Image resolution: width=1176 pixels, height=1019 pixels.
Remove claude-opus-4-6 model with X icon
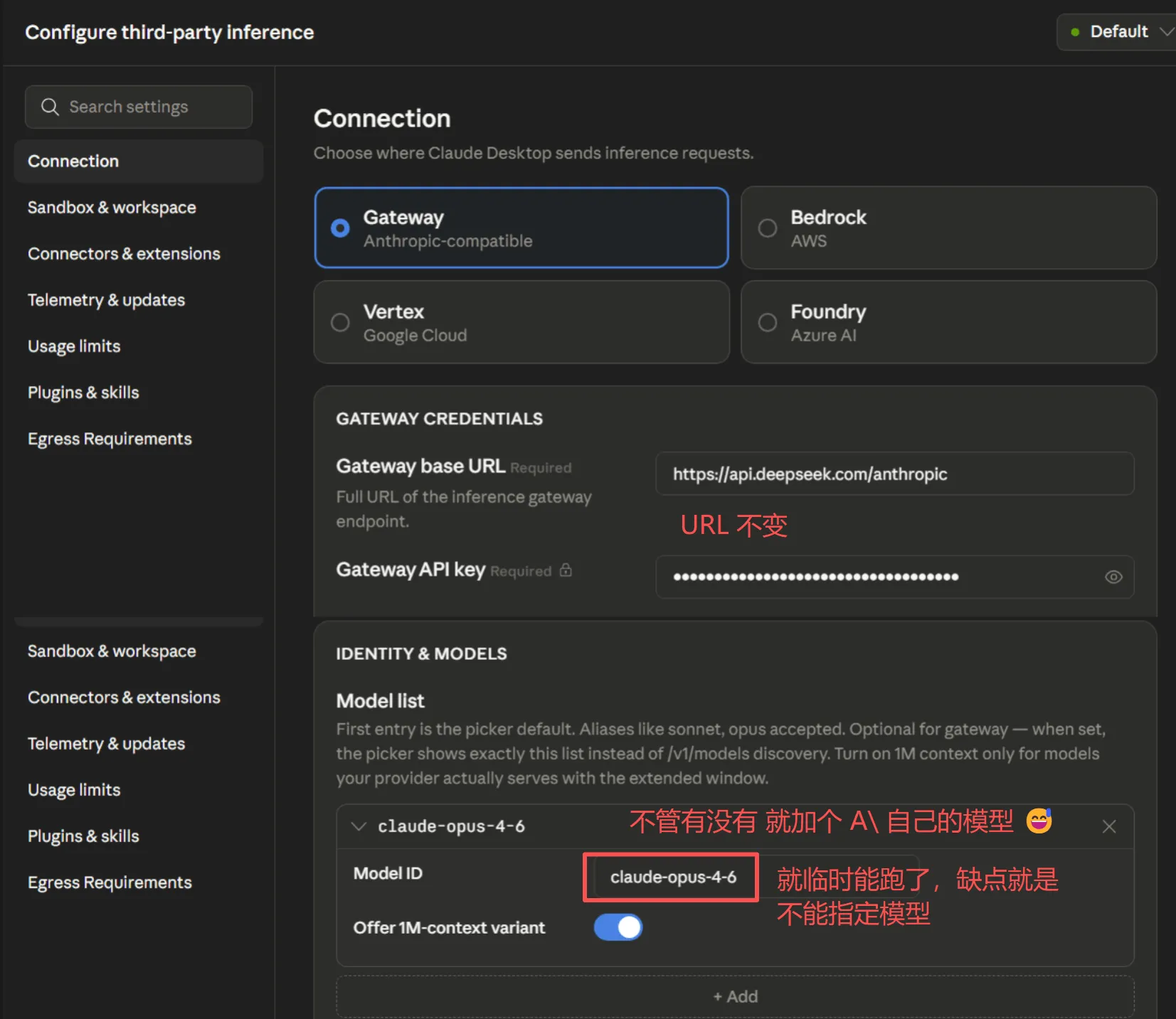click(x=1108, y=826)
